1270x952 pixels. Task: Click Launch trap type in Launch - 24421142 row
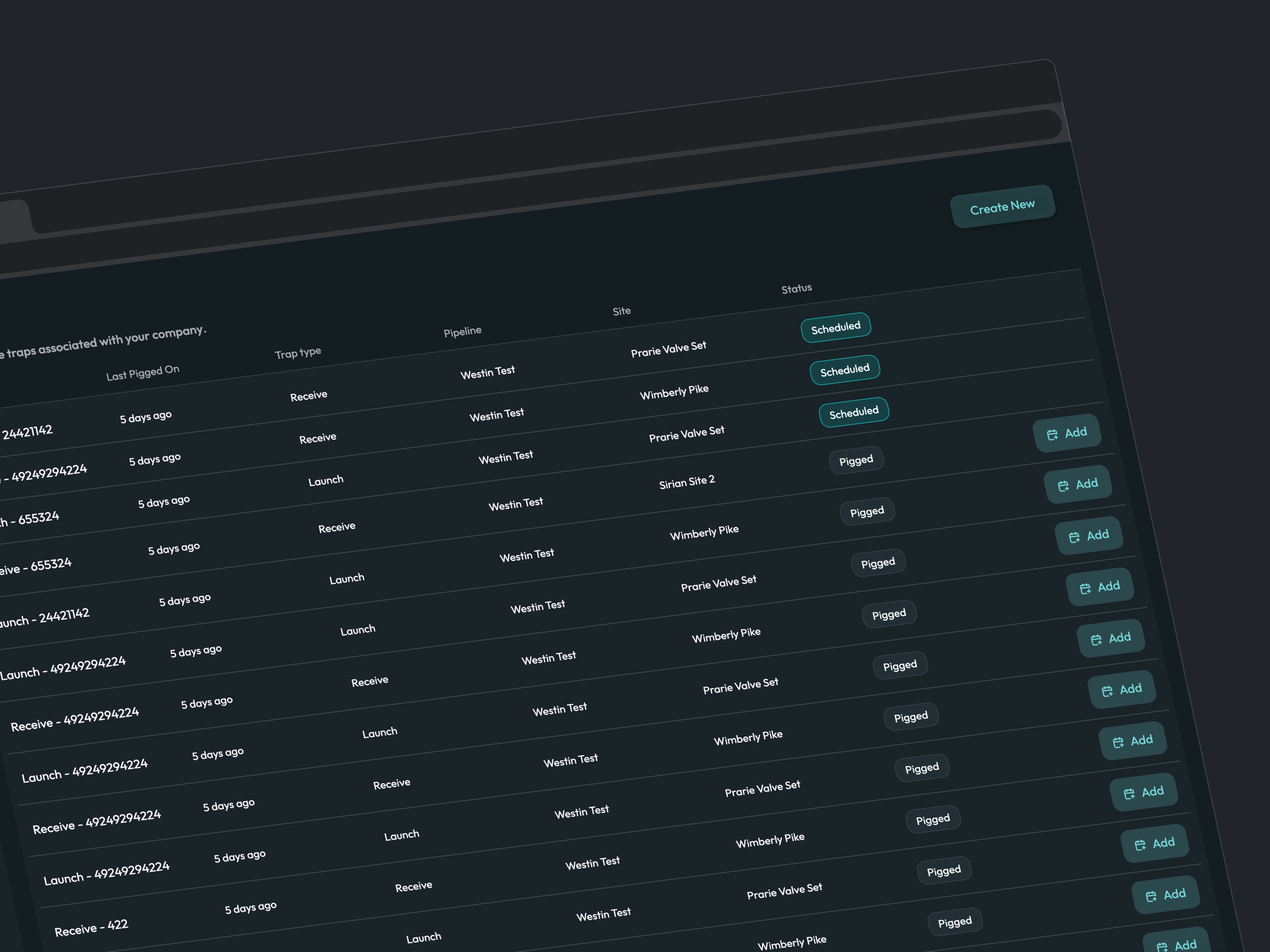click(347, 578)
